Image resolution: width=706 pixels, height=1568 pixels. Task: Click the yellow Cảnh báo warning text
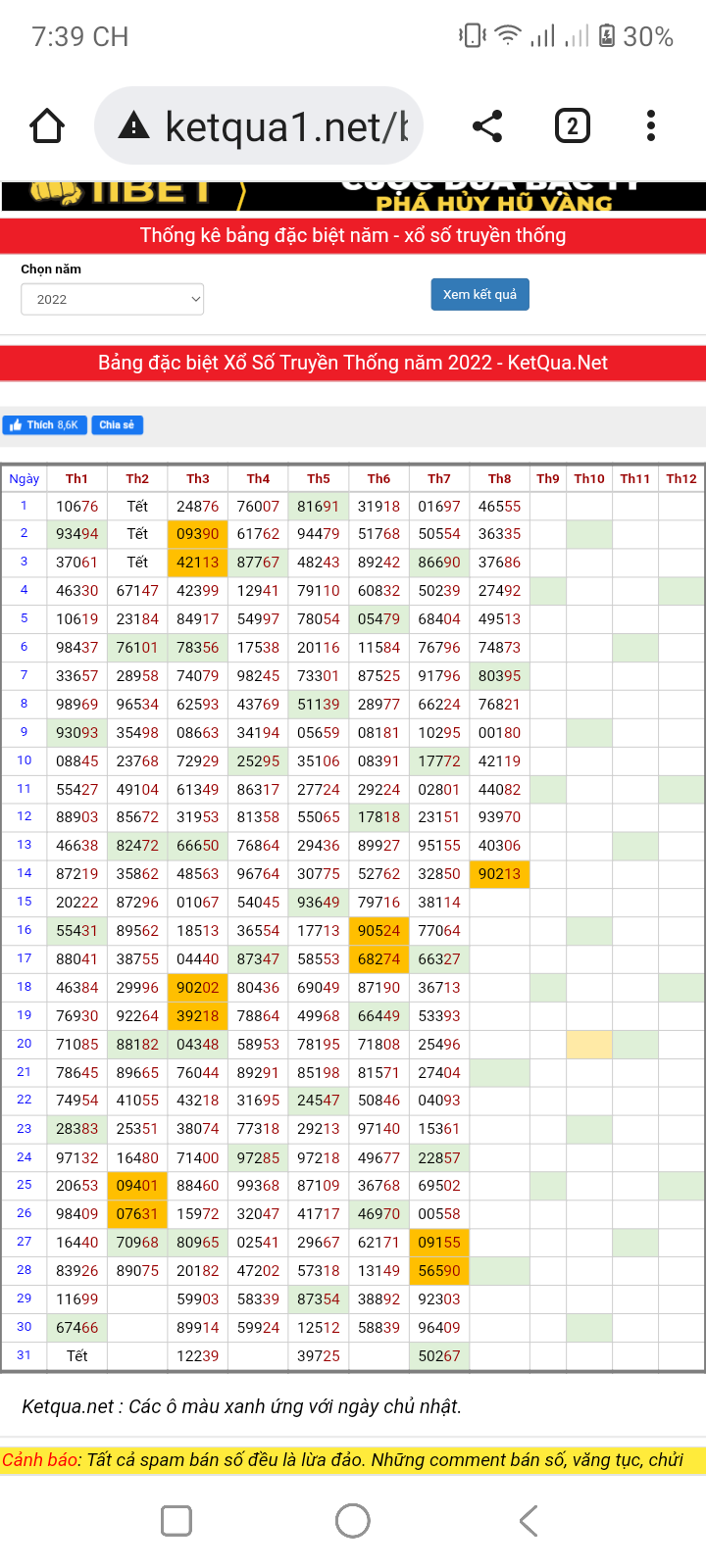click(x=343, y=1460)
